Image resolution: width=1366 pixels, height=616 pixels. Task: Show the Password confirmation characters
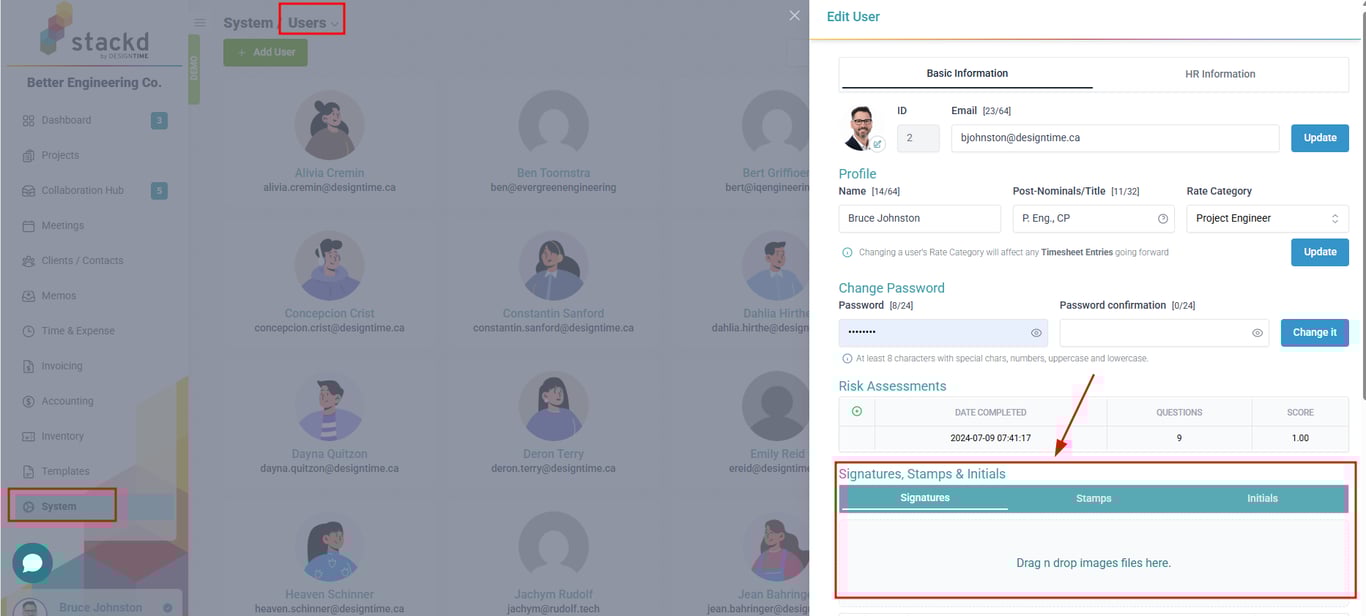pos(1257,333)
